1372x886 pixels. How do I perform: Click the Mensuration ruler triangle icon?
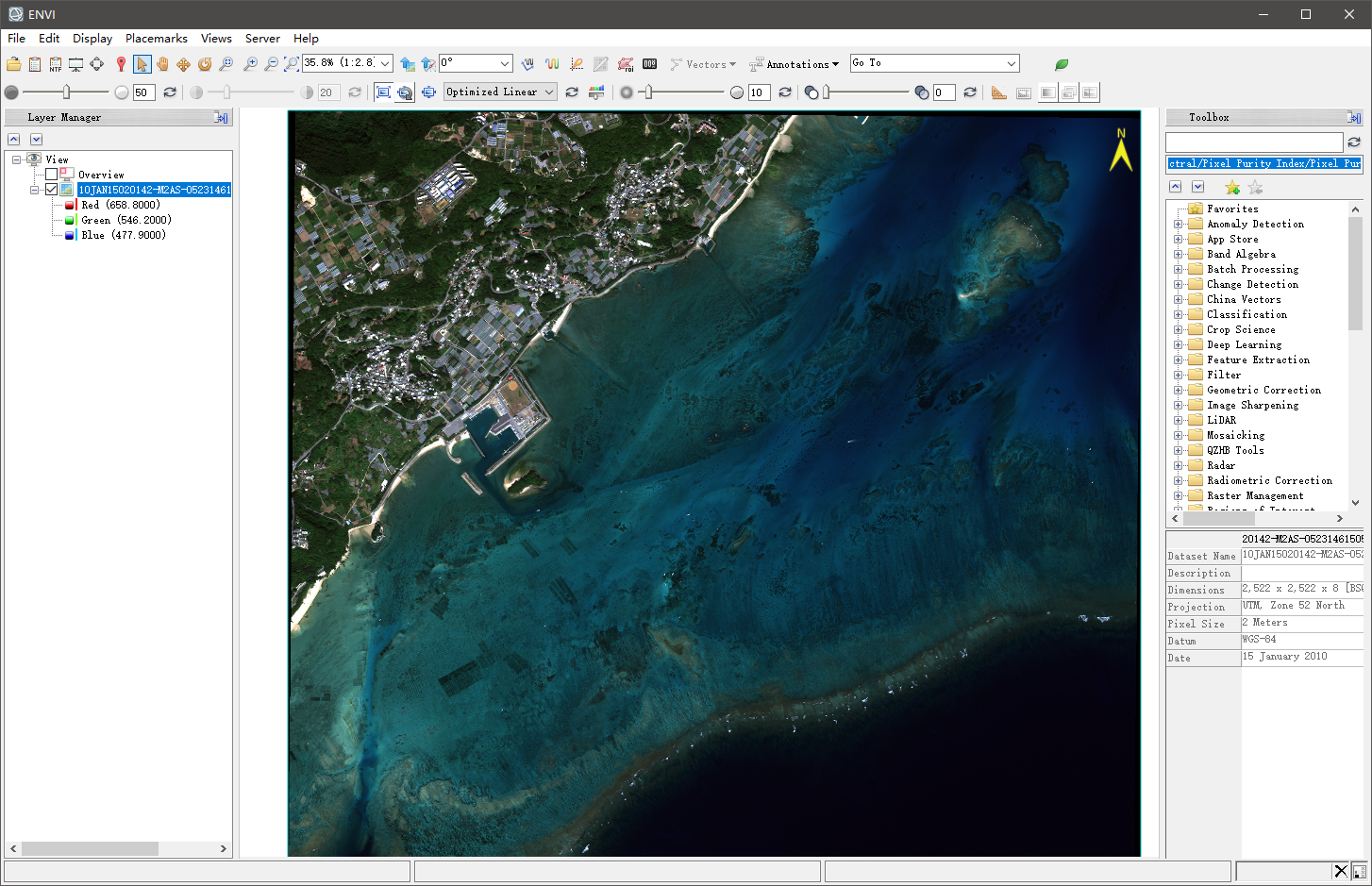tap(999, 92)
